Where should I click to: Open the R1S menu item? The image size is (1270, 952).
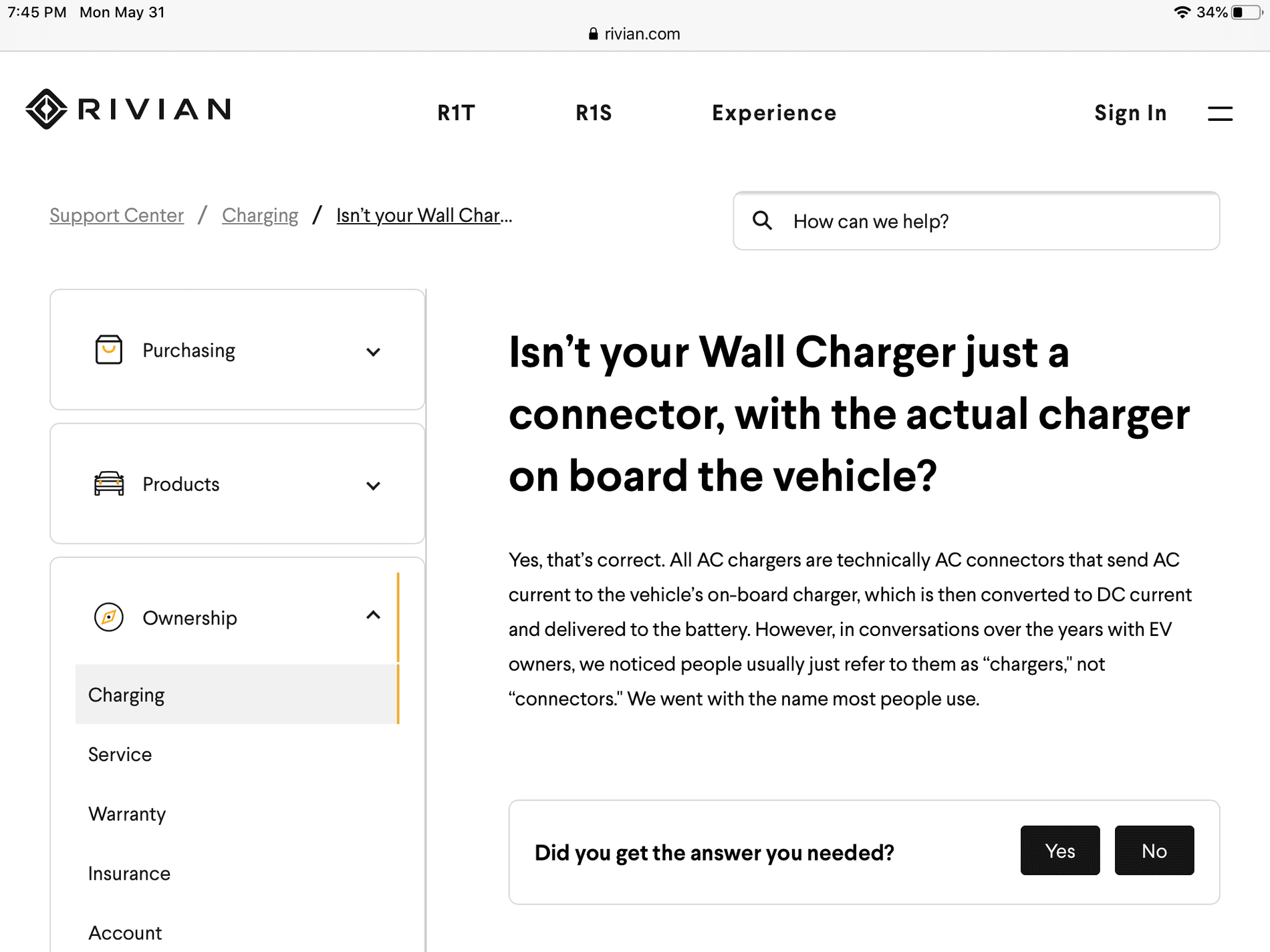click(x=594, y=113)
